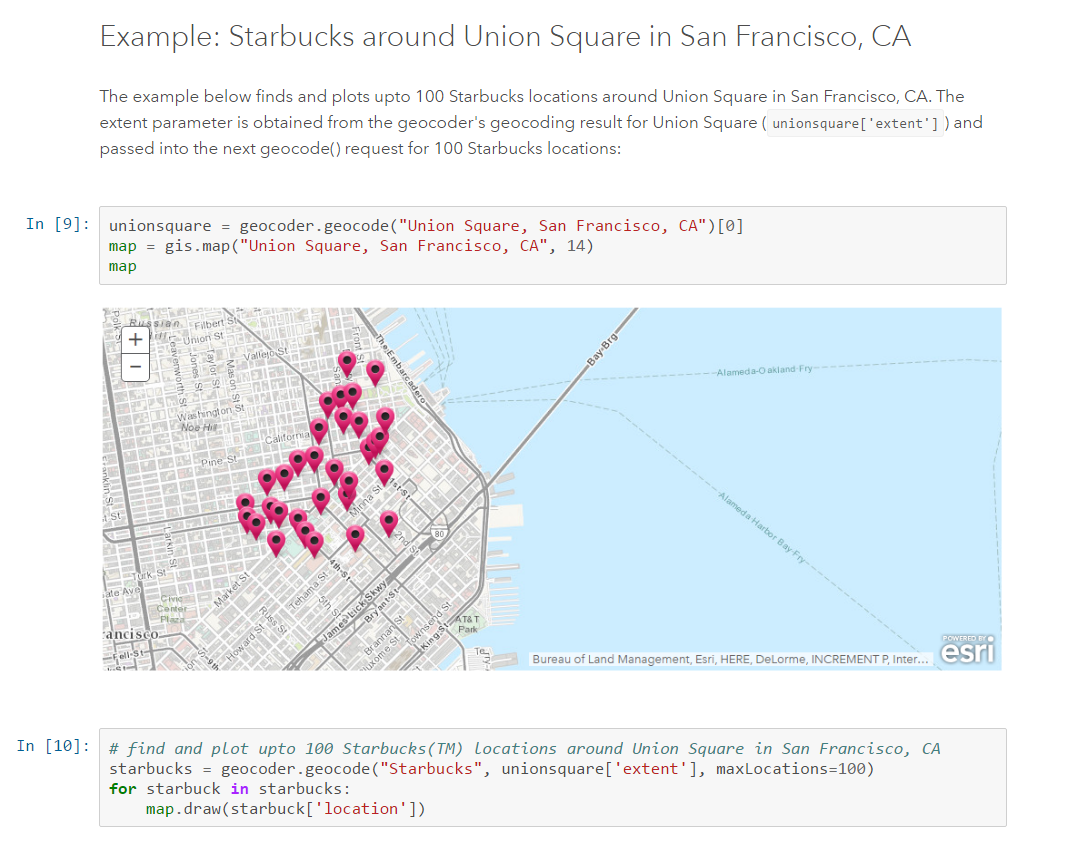This screenshot has width=1078, height=844.
Task: Click the AT&T Park label on map
Action: pyautogui.click(x=468, y=624)
